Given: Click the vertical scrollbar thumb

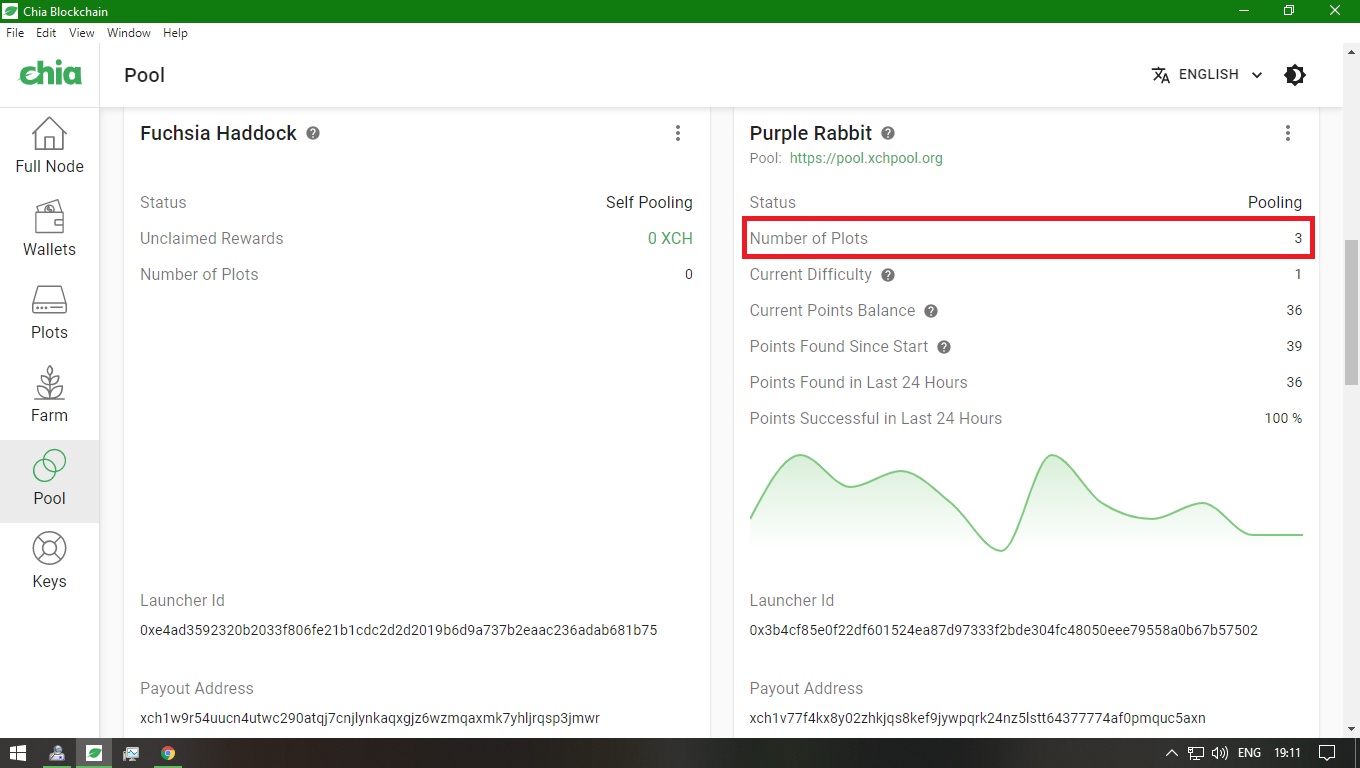Looking at the screenshot, I should pyautogui.click(x=1351, y=312).
